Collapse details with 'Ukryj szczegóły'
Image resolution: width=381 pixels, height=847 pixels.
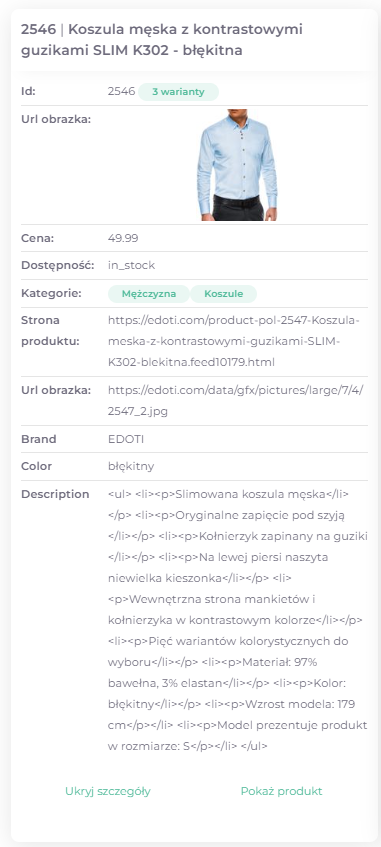pos(108,791)
